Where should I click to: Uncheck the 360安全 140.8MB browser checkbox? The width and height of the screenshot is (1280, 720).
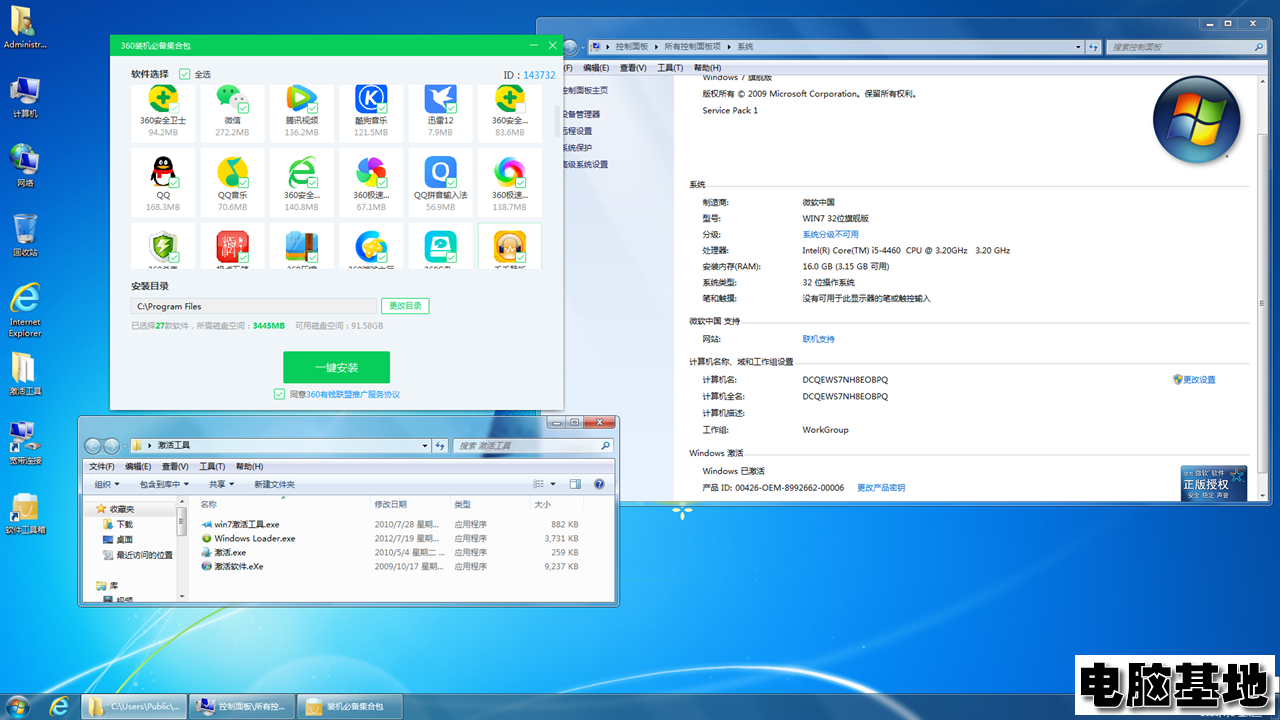(312, 184)
